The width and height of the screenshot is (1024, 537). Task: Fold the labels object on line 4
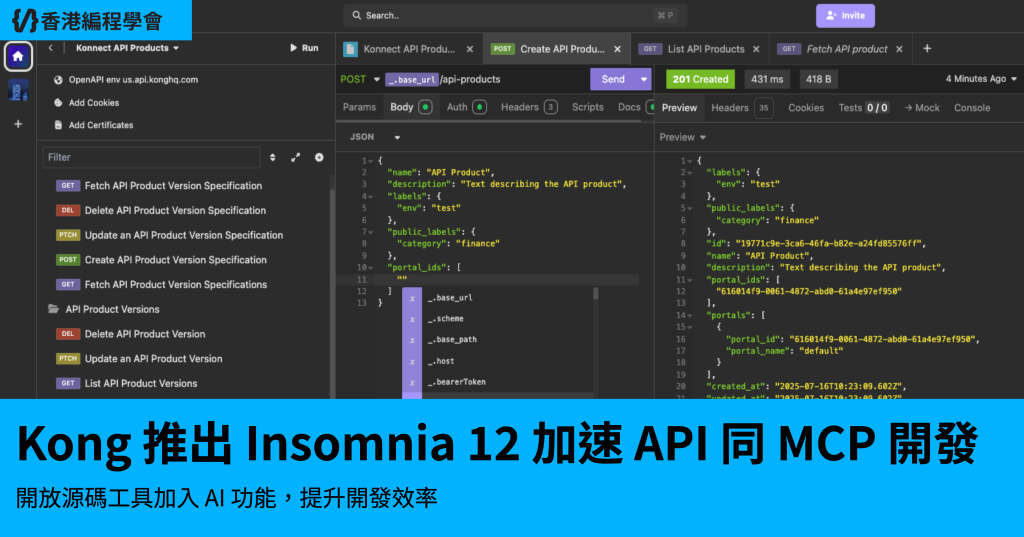(x=370, y=196)
